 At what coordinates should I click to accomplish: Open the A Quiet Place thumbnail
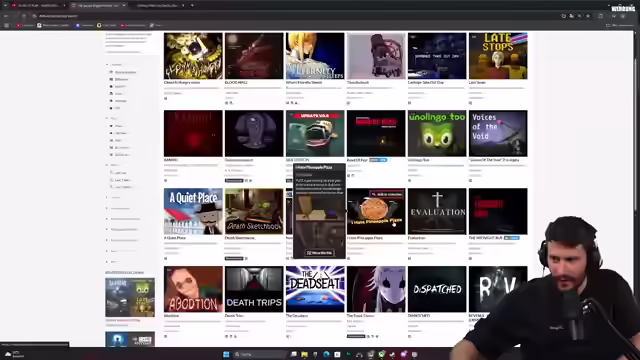click(x=193, y=211)
